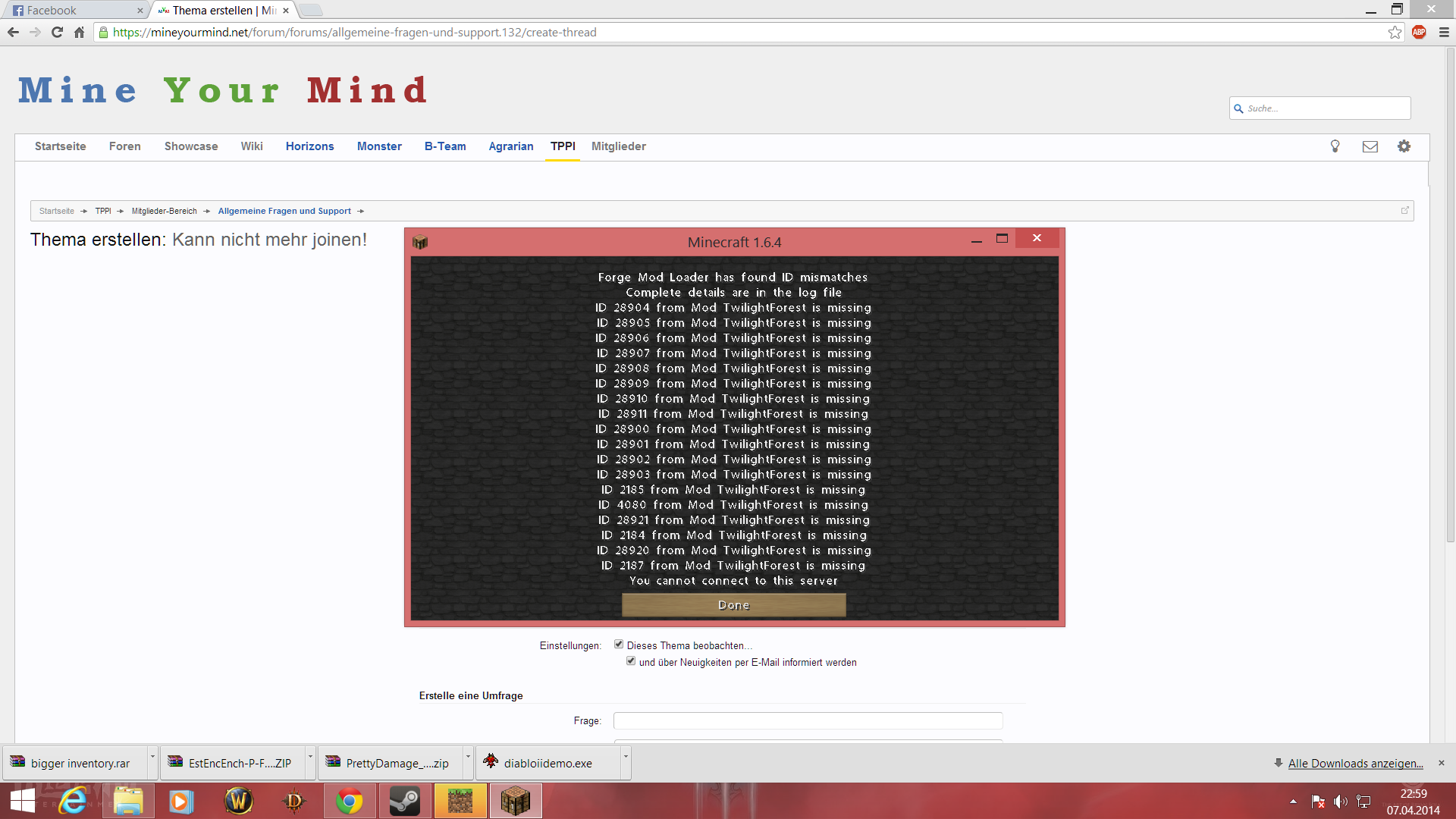
Task: Open the Startseite menu item
Action: (x=60, y=146)
